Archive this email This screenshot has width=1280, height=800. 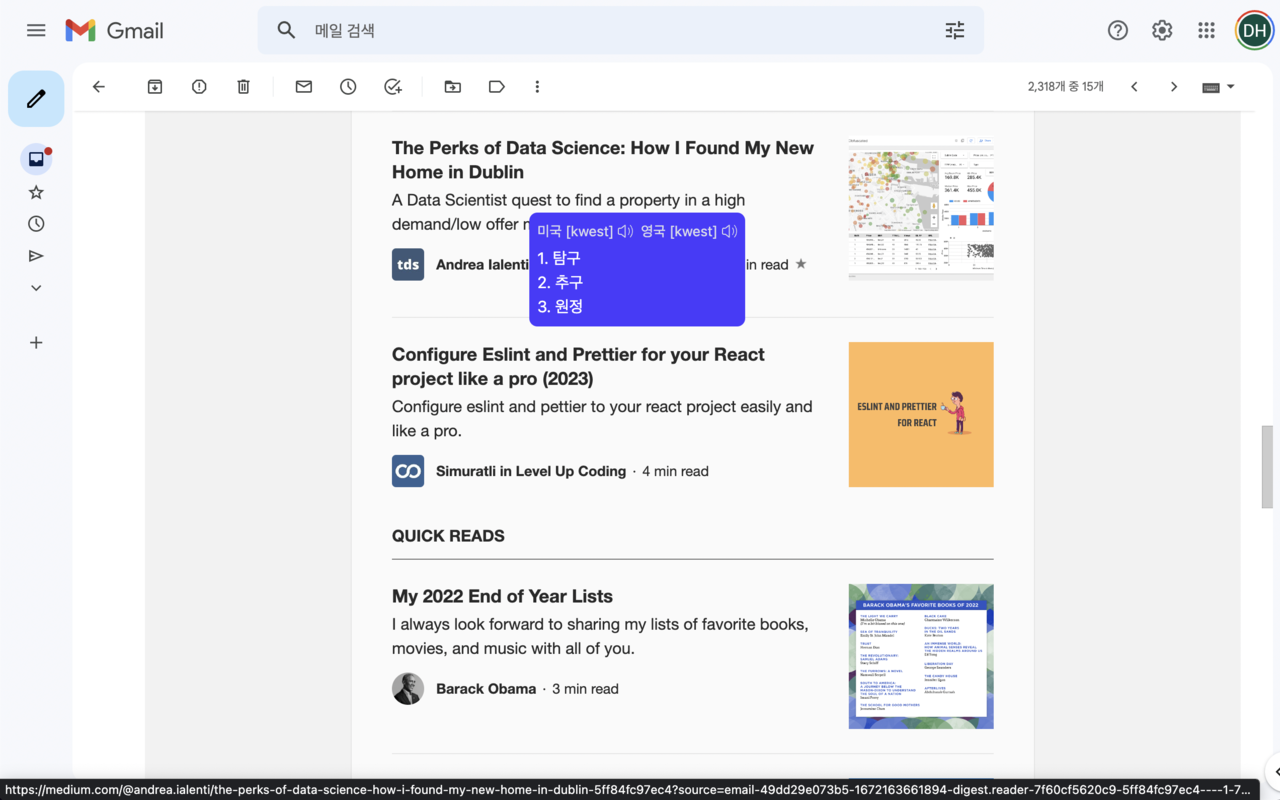(x=155, y=87)
